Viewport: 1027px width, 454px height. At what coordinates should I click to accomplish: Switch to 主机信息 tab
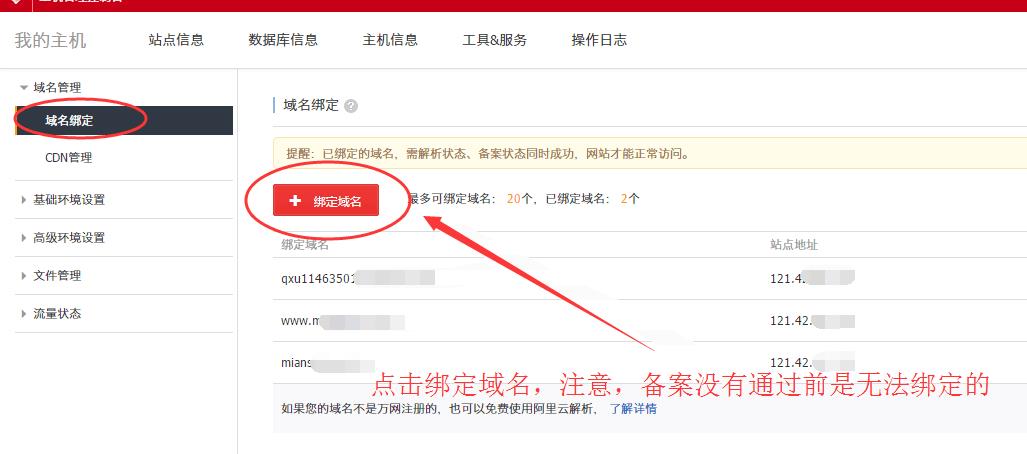point(390,40)
